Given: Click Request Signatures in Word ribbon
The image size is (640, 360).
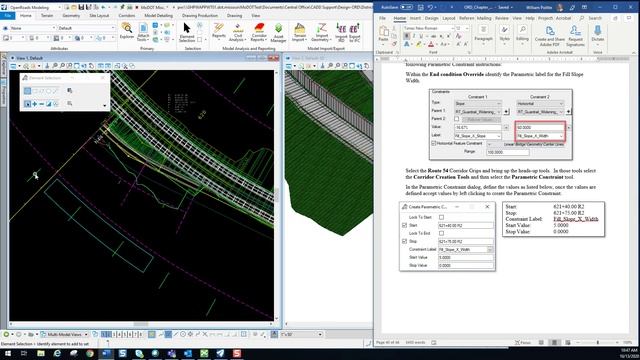Looking at the screenshot, I should tap(576, 35).
